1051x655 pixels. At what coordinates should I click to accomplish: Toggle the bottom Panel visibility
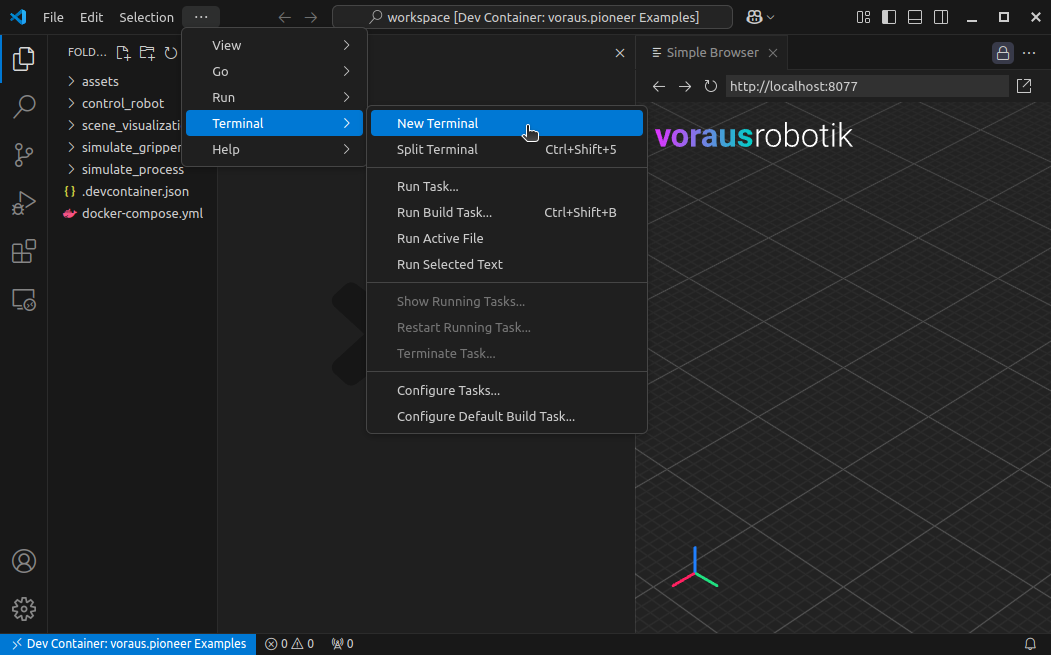(915, 17)
